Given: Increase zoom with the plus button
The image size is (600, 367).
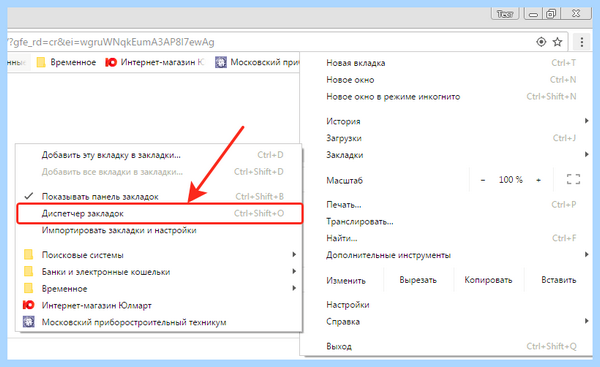Looking at the screenshot, I should click(538, 180).
